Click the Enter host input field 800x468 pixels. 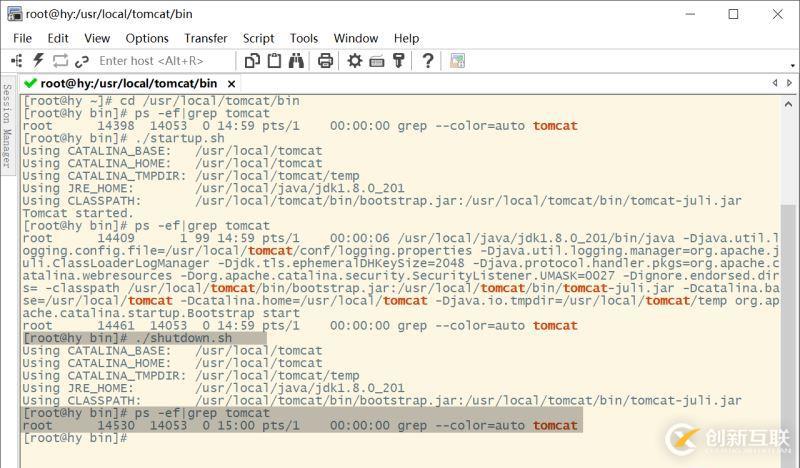pyautogui.click(x=164, y=61)
